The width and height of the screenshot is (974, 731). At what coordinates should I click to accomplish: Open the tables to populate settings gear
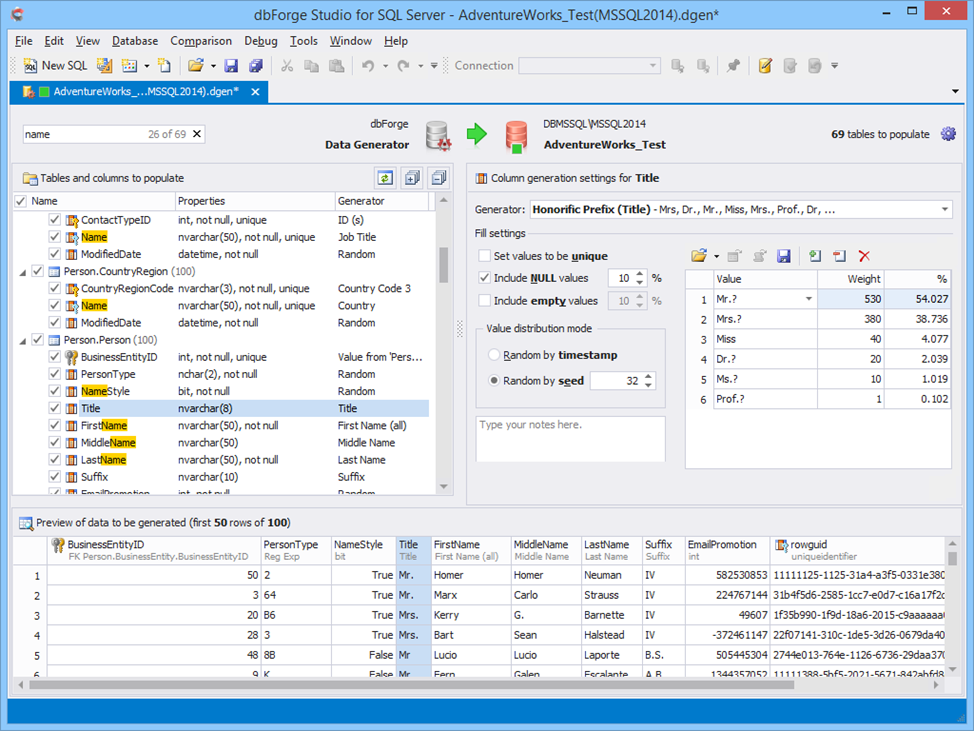pos(948,132)
